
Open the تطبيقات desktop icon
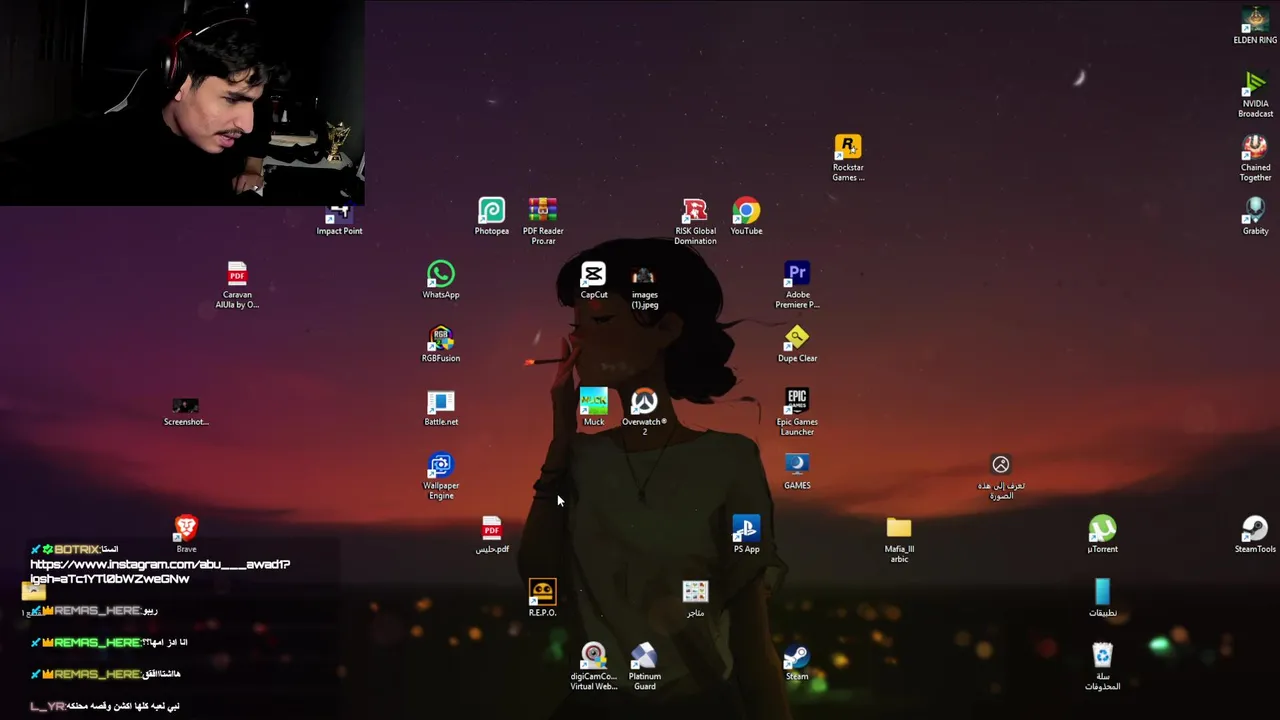pos(1102,598)
